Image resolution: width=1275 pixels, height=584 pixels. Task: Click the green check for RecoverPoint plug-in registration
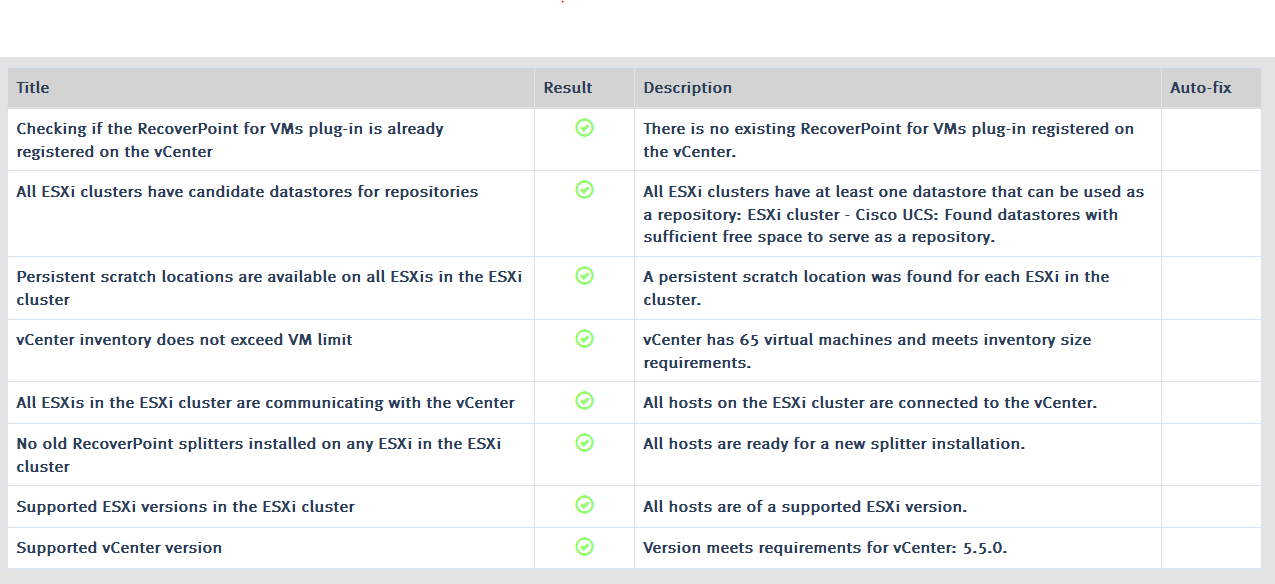point(585,128)
